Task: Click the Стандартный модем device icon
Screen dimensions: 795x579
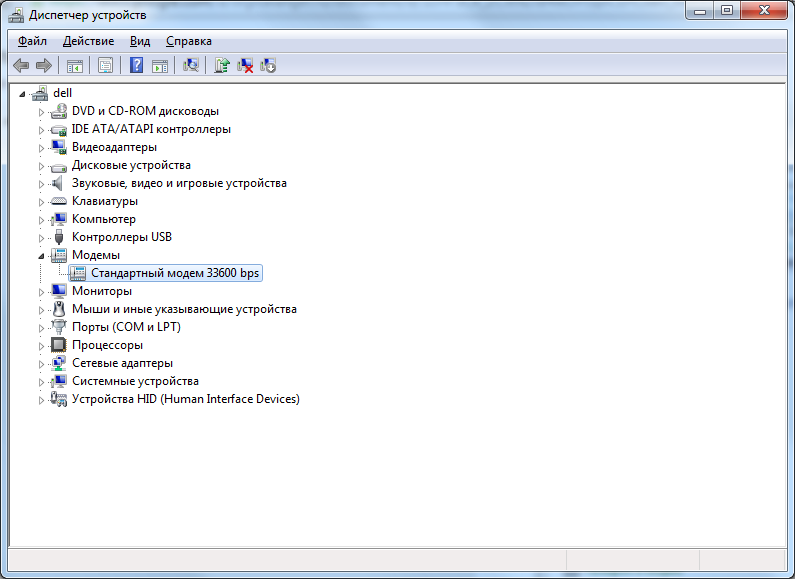Action: [78, 273]
